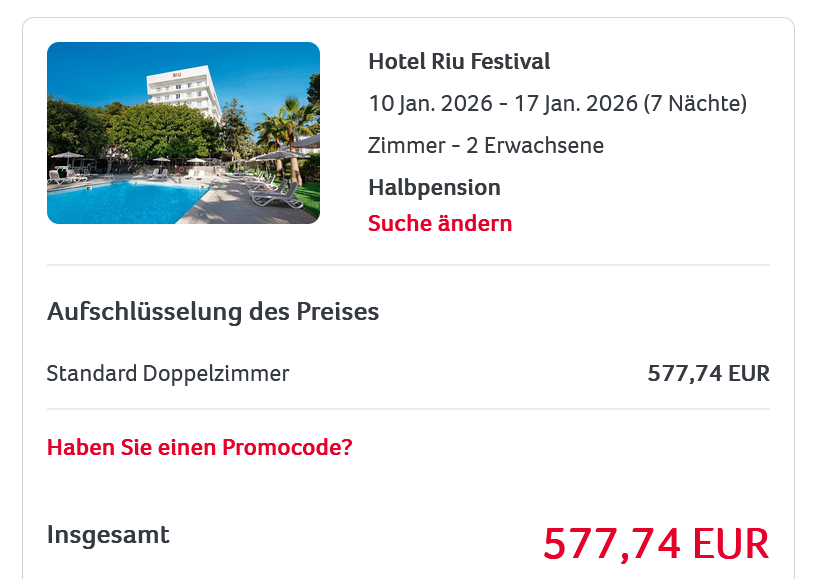Image resolution: width=817 pixels, height=579 pixels.
Task: Click the Riu logo on the hotel building
Action: tap(177, 74)
